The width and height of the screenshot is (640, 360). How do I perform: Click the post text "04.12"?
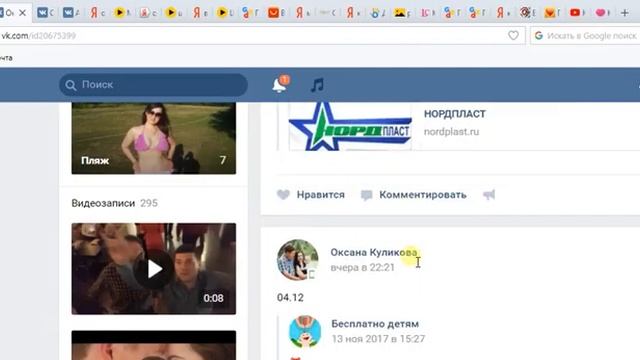click(290, 297)
